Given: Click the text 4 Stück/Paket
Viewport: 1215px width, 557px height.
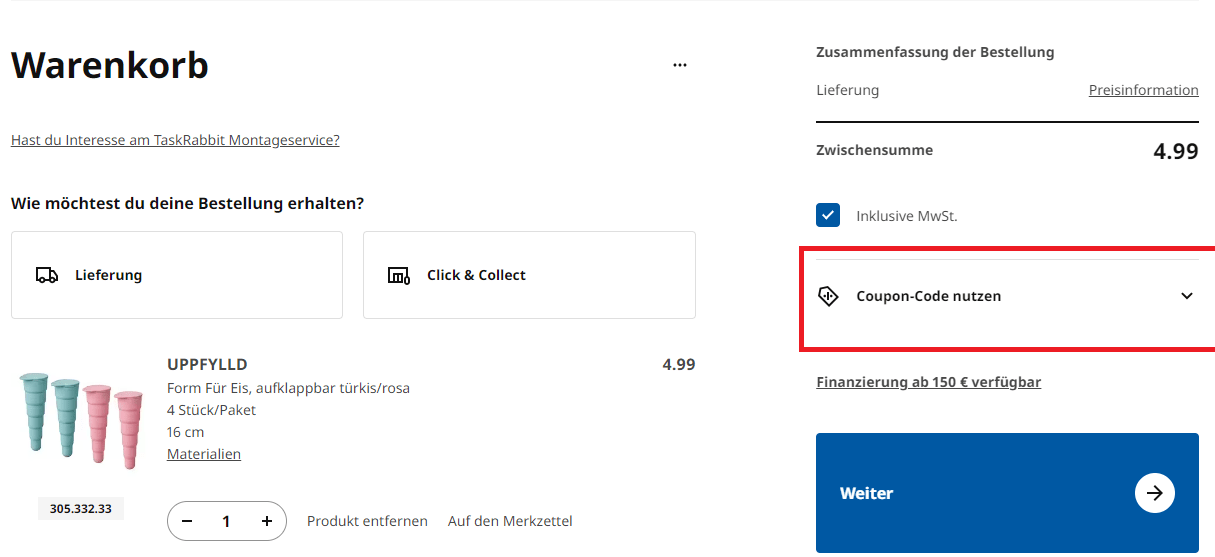Looking at the screenshot, I should pos(211,410).
